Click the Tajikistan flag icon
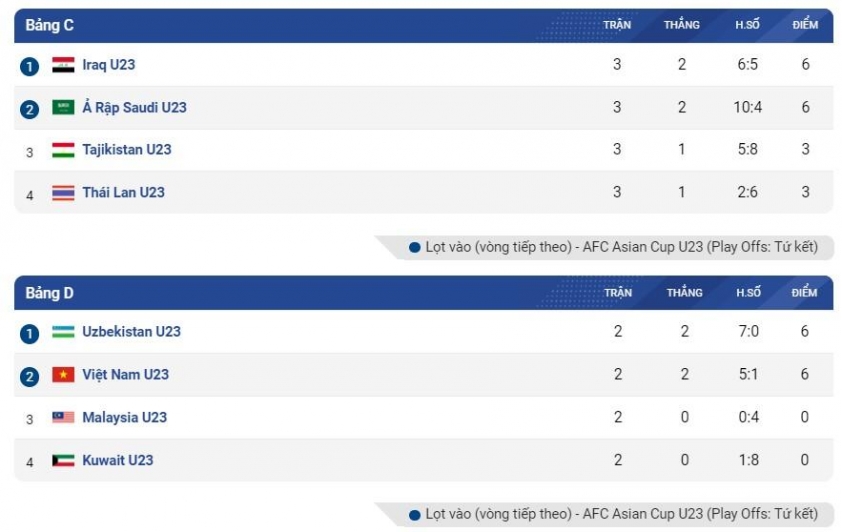Viewport: 842px width, 532px height. [63, 150]
